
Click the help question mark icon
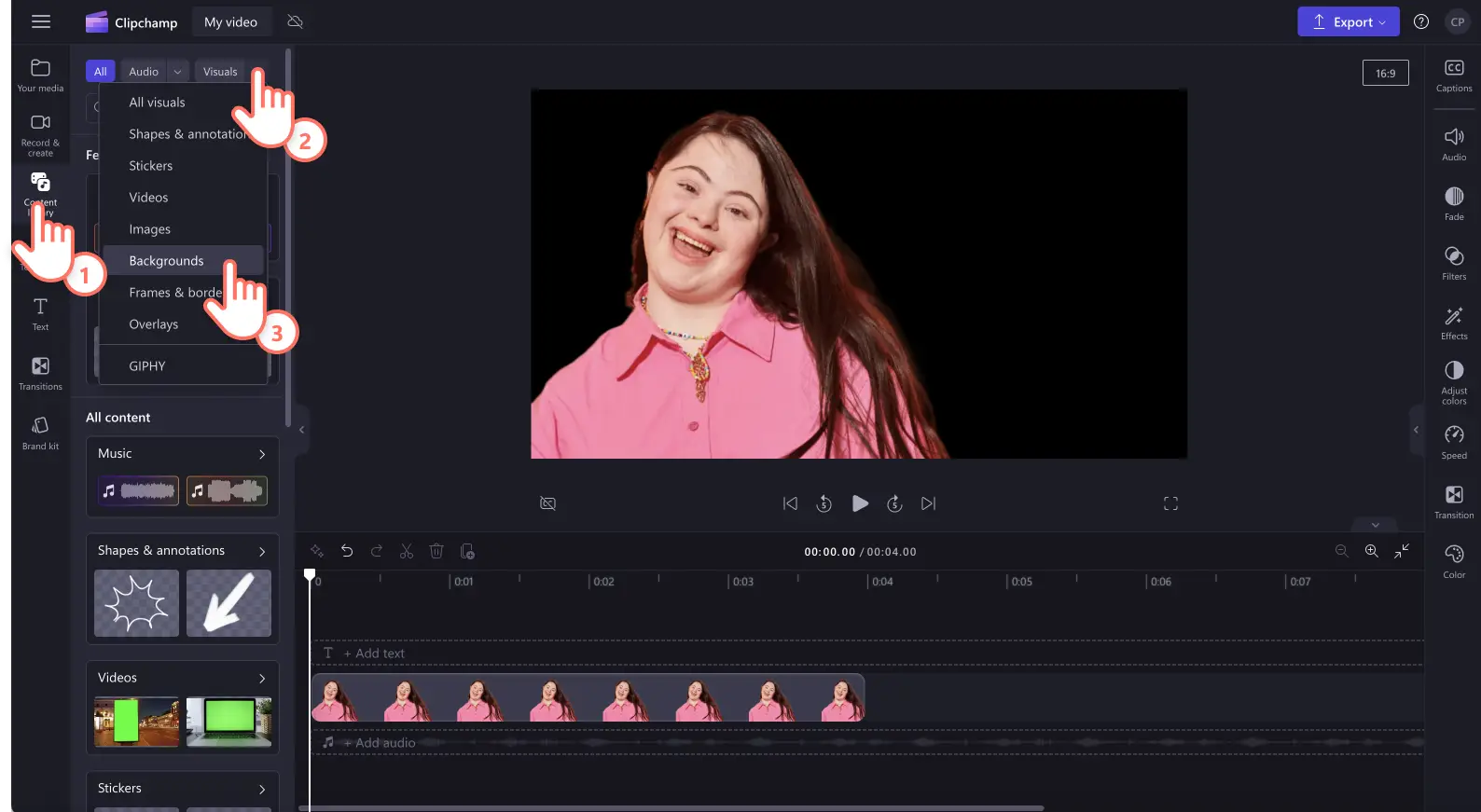[x=1420, y=21]
